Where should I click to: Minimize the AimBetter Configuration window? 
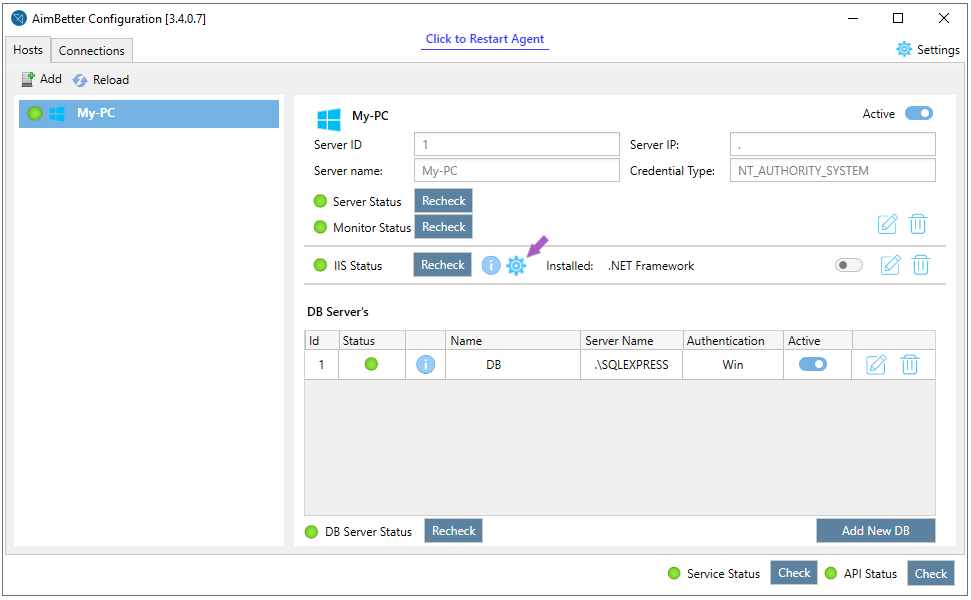853,18
